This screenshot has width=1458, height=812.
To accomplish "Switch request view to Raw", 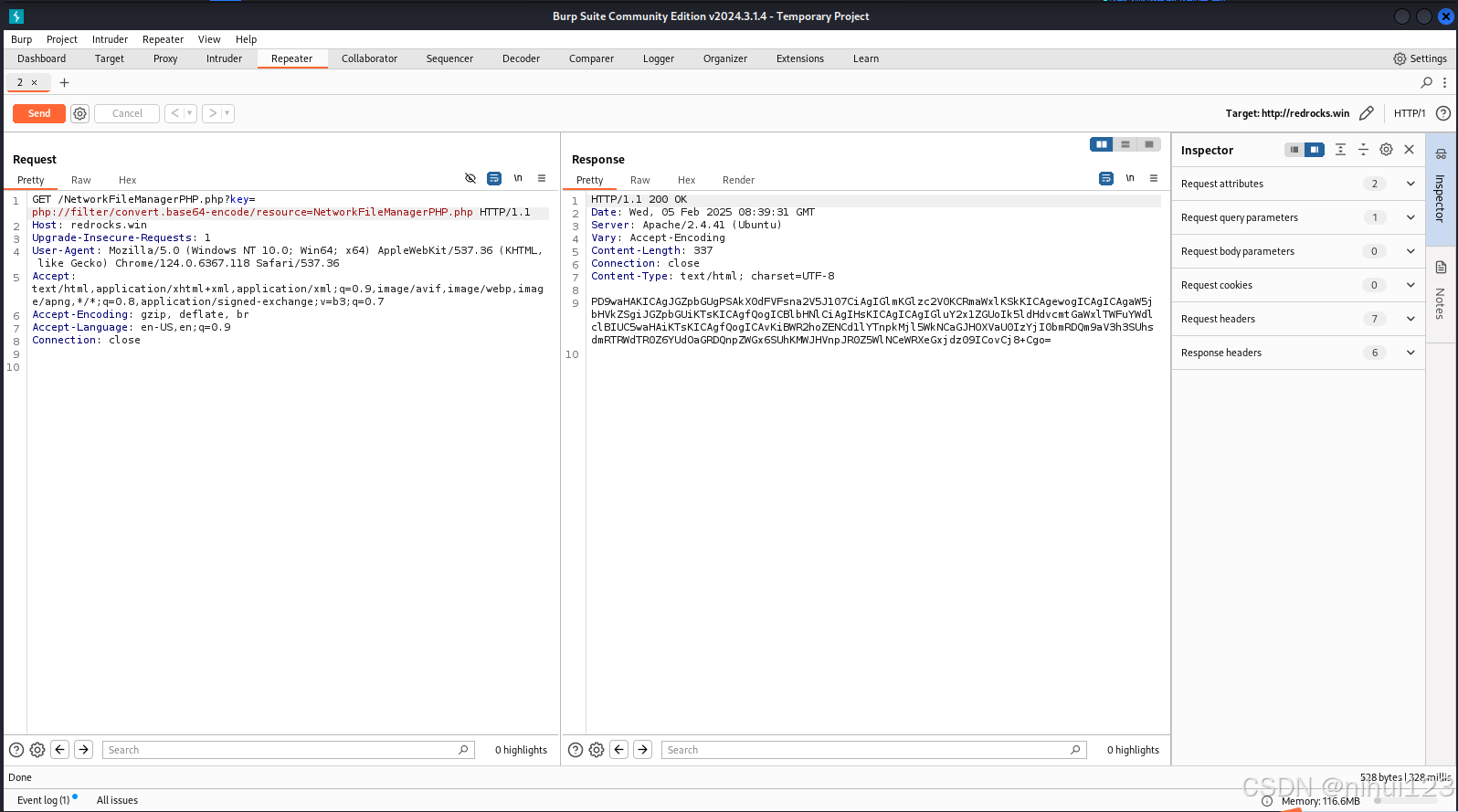I will coord(81,180).
